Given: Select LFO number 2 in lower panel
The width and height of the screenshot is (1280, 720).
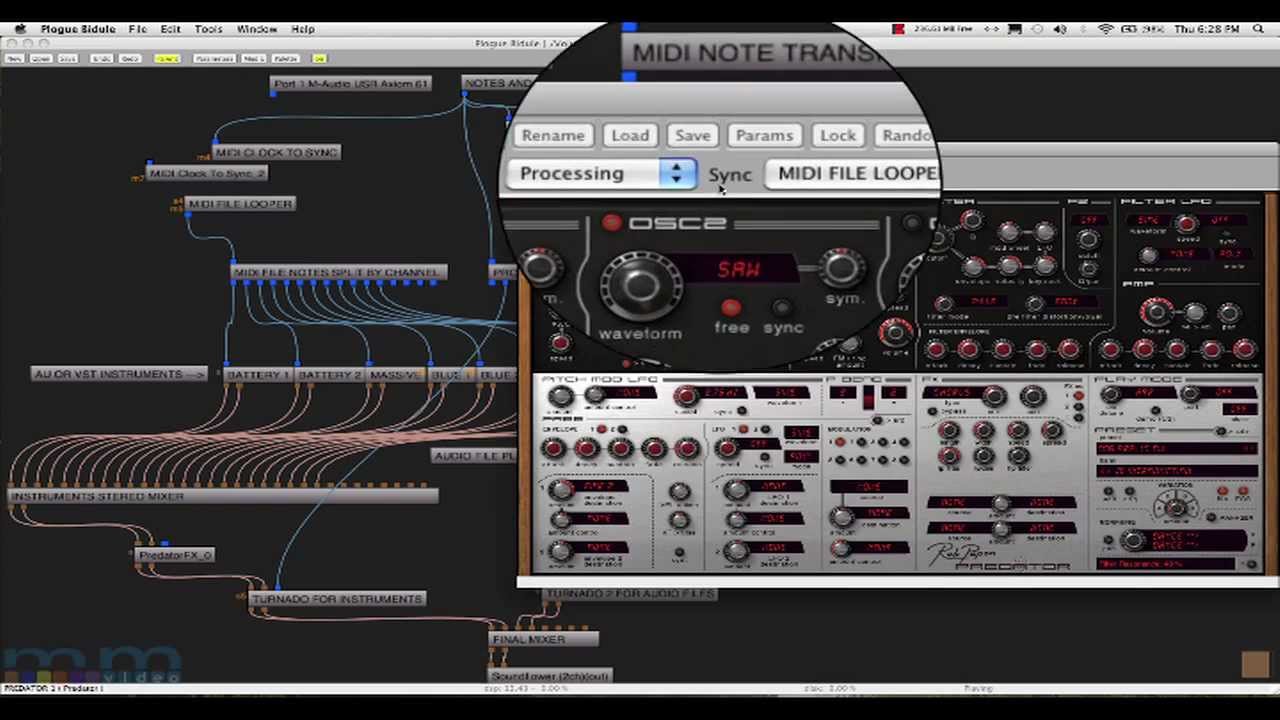Looking at the screenshot, I should coord(765,429).
